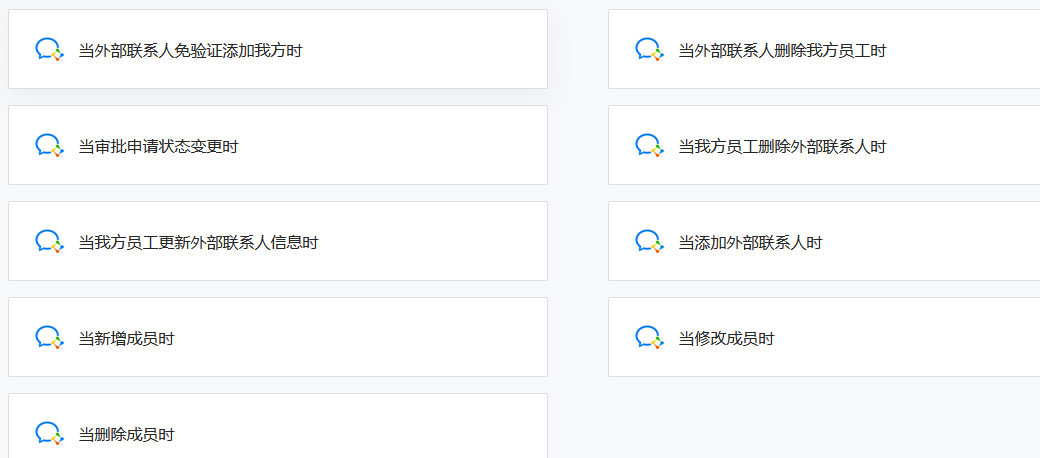Choose the 当我方员工更新外部联系人信息时 text
The width and height of the screenshot is (1040, 458).
click(198, 243)
